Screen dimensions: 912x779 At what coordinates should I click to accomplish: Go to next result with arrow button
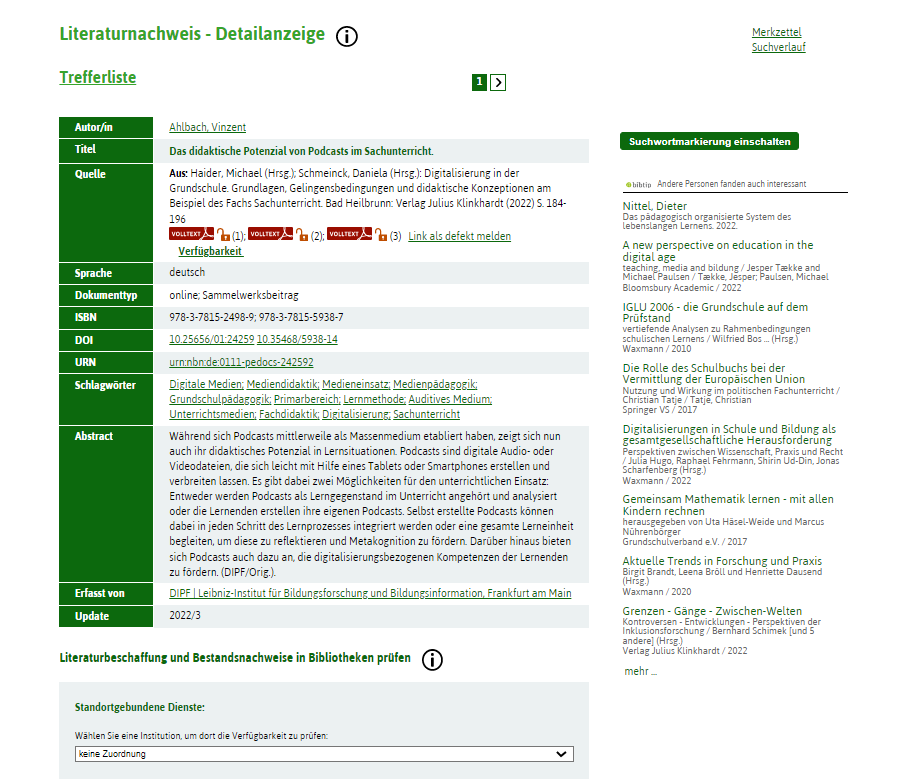point(498,82)
